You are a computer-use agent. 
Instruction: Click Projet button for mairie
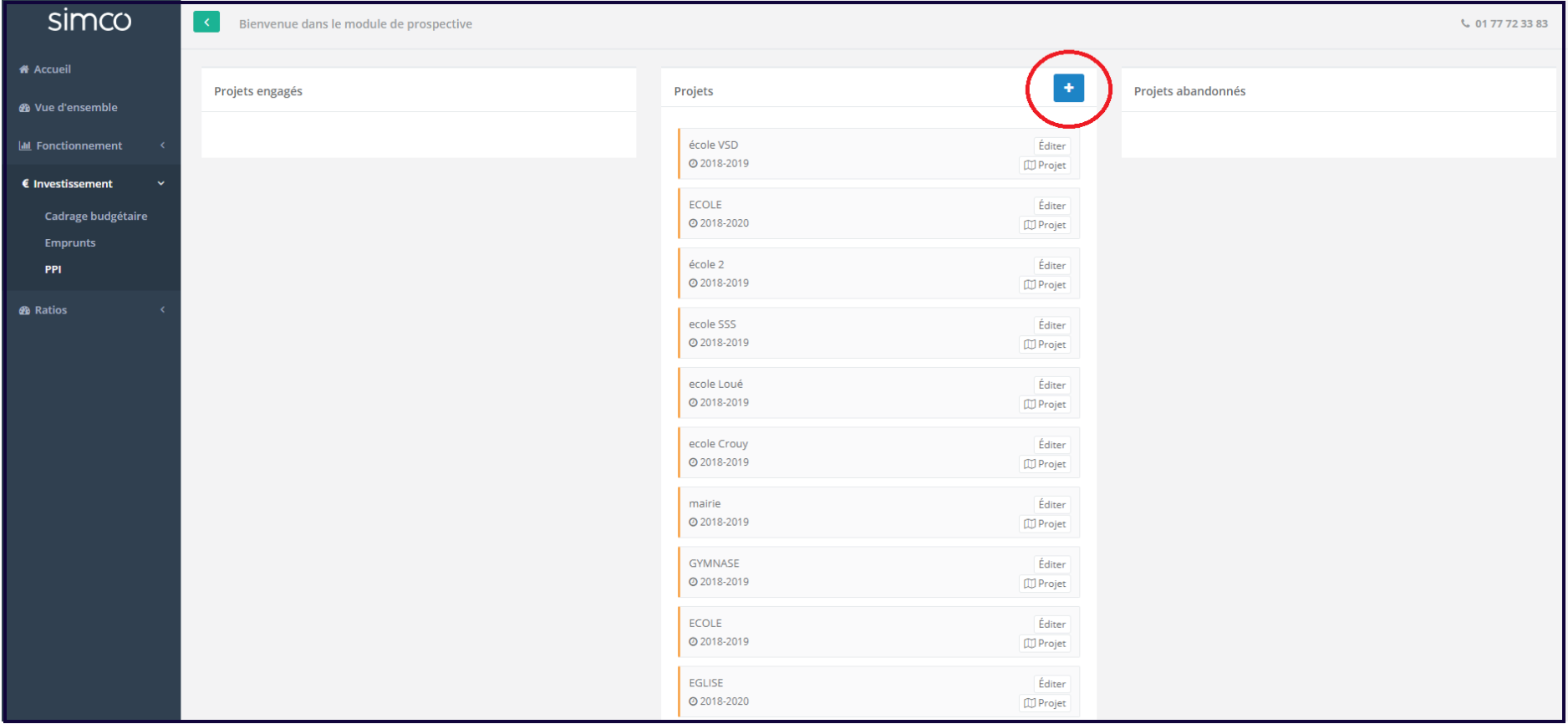(x=1045, y=524)
